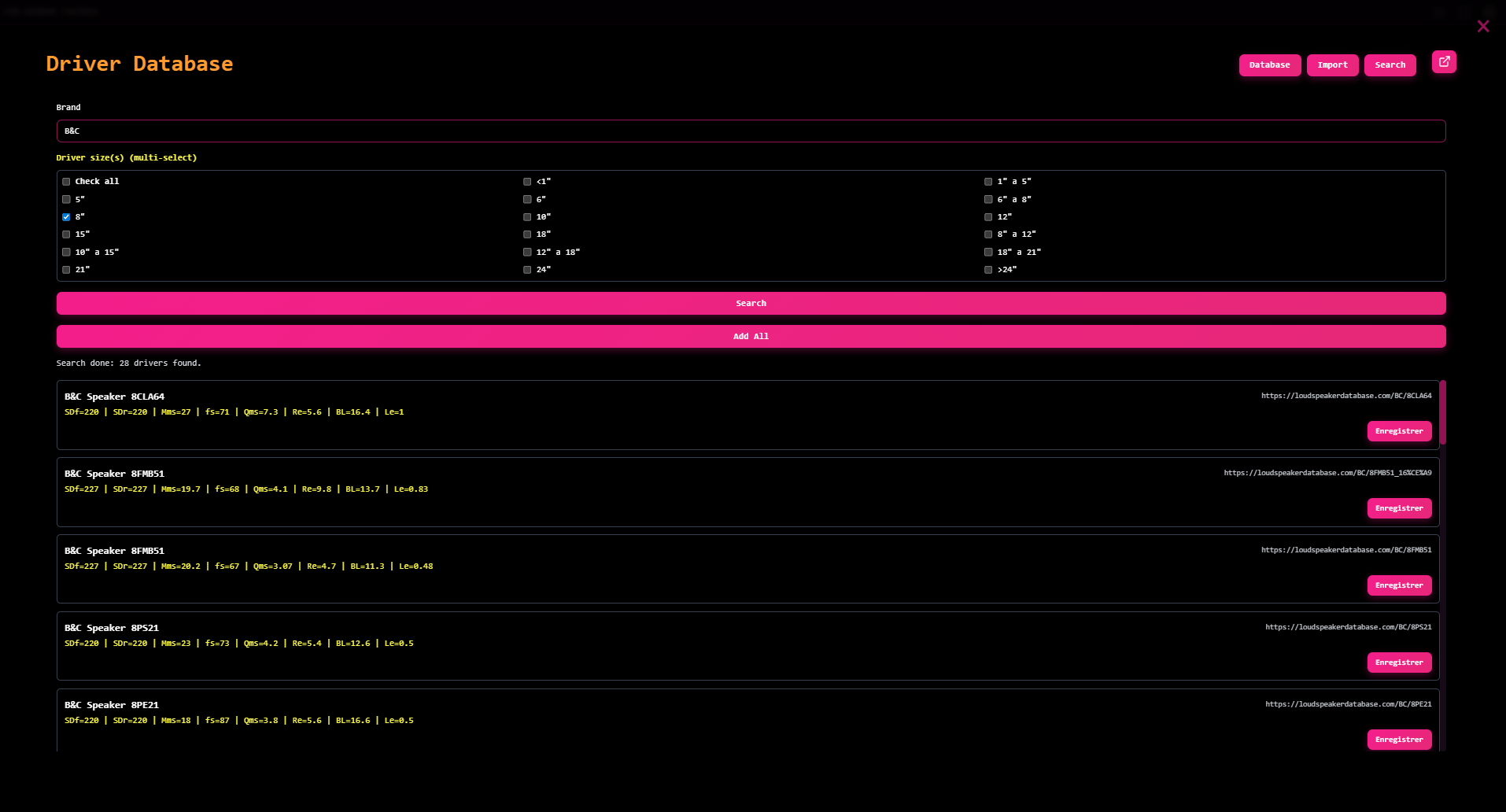
Task: Check the 12" size option
Action: pos(988,217)
